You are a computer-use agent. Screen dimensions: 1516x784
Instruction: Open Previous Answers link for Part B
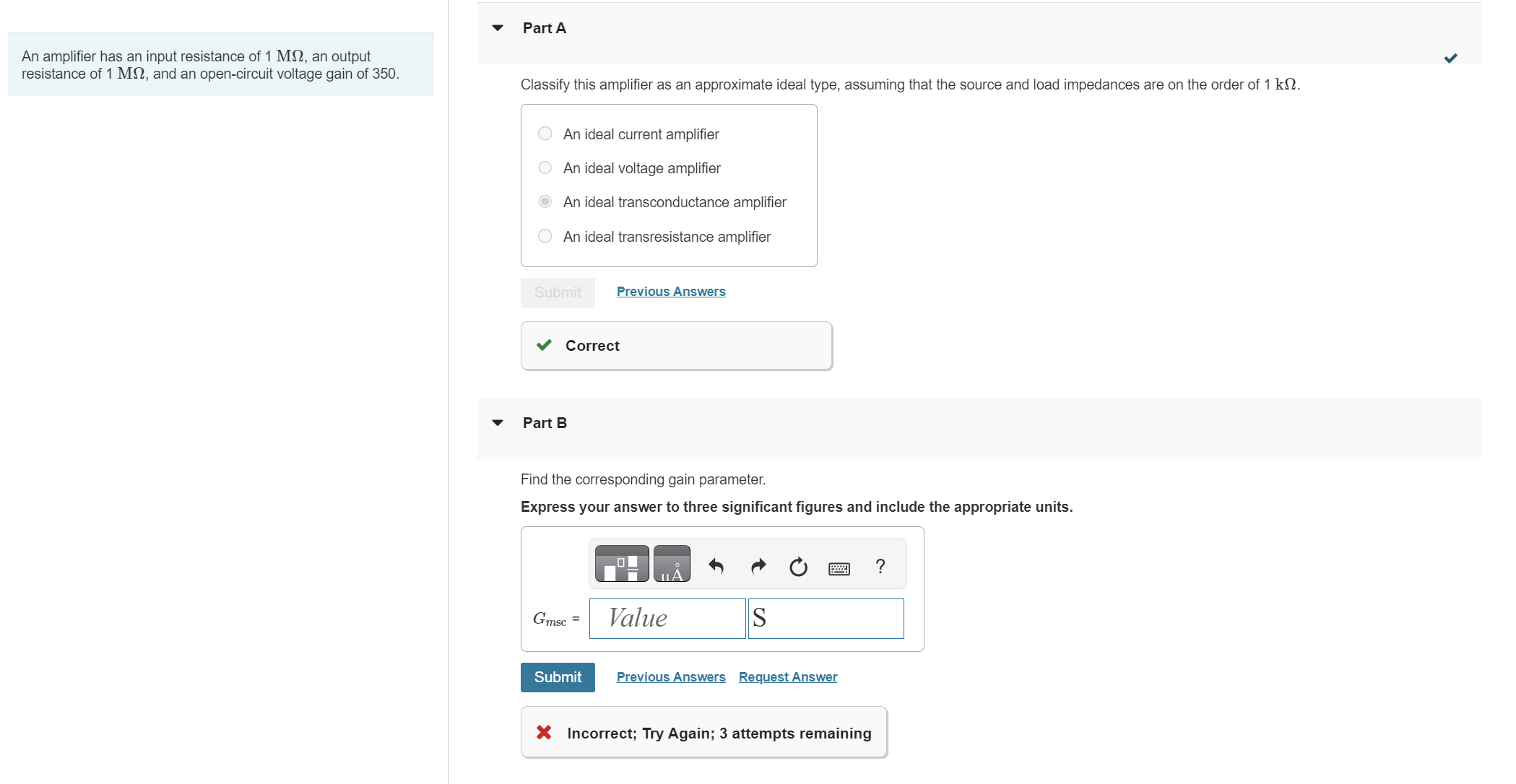671,677
